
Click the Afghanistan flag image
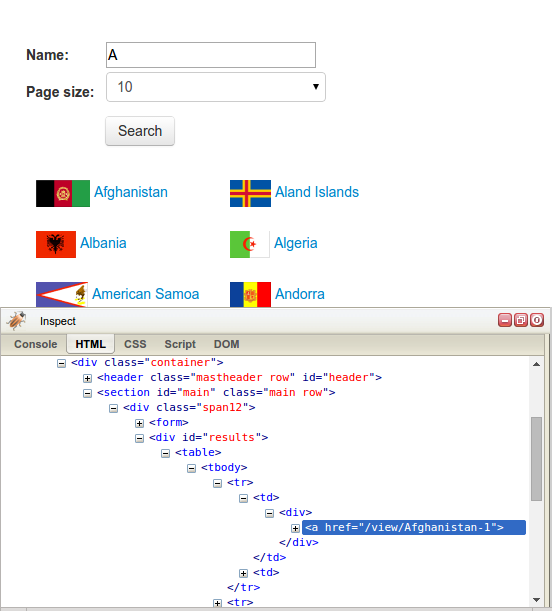click(x=63, y=193)
